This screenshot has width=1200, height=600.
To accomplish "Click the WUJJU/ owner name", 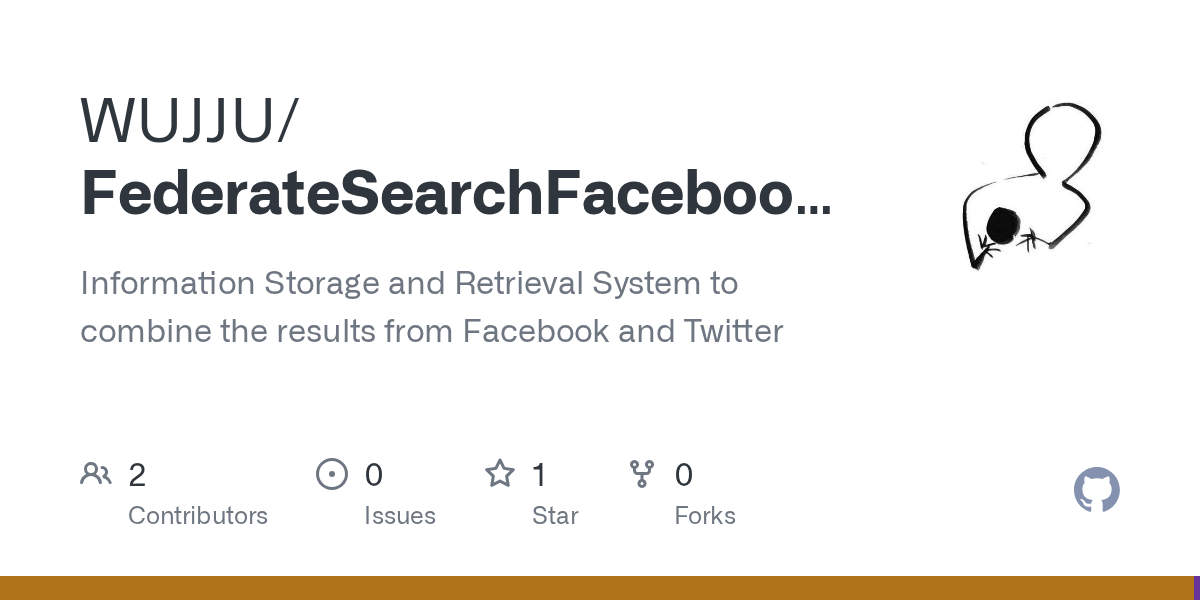I will click(189, 120).
